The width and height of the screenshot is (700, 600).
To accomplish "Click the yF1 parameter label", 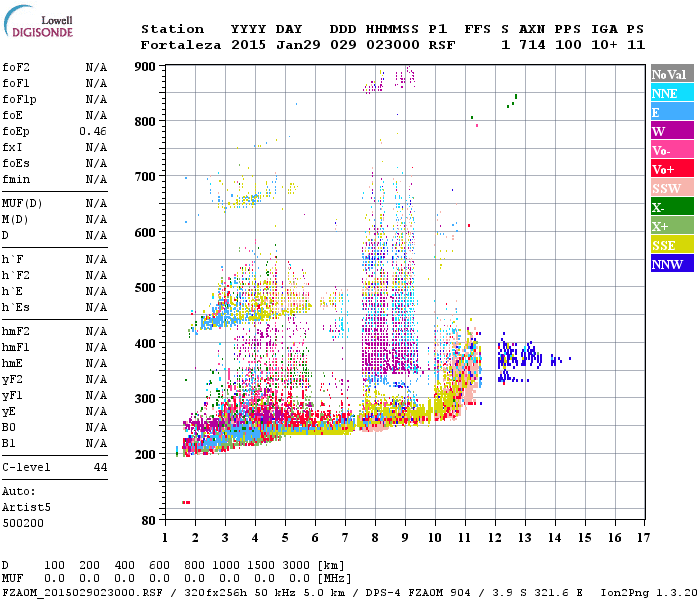I will click(x=12, y=396).
